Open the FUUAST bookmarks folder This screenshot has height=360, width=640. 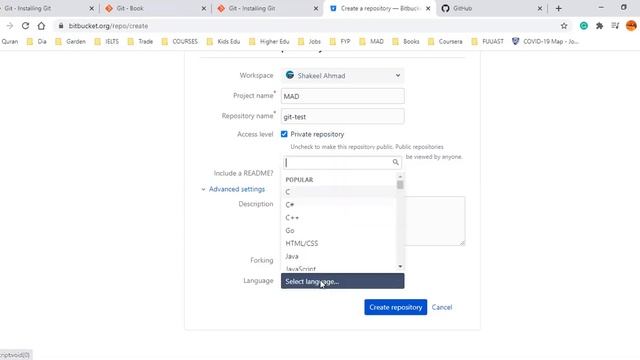[x=487, y=41]
